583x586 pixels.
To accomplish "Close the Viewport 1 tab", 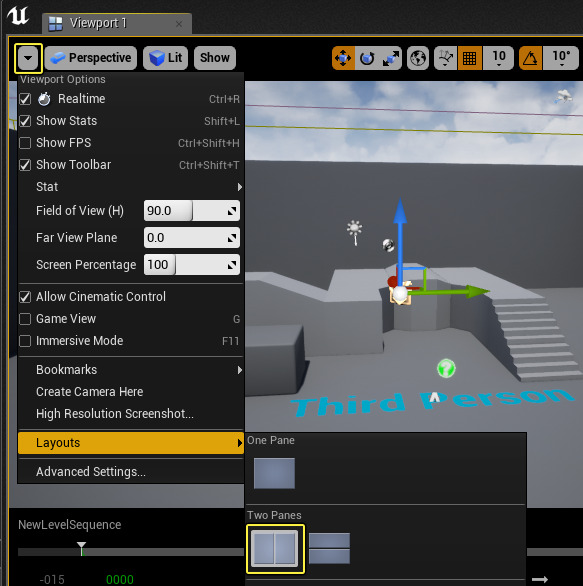I will (x=179, y=24).
